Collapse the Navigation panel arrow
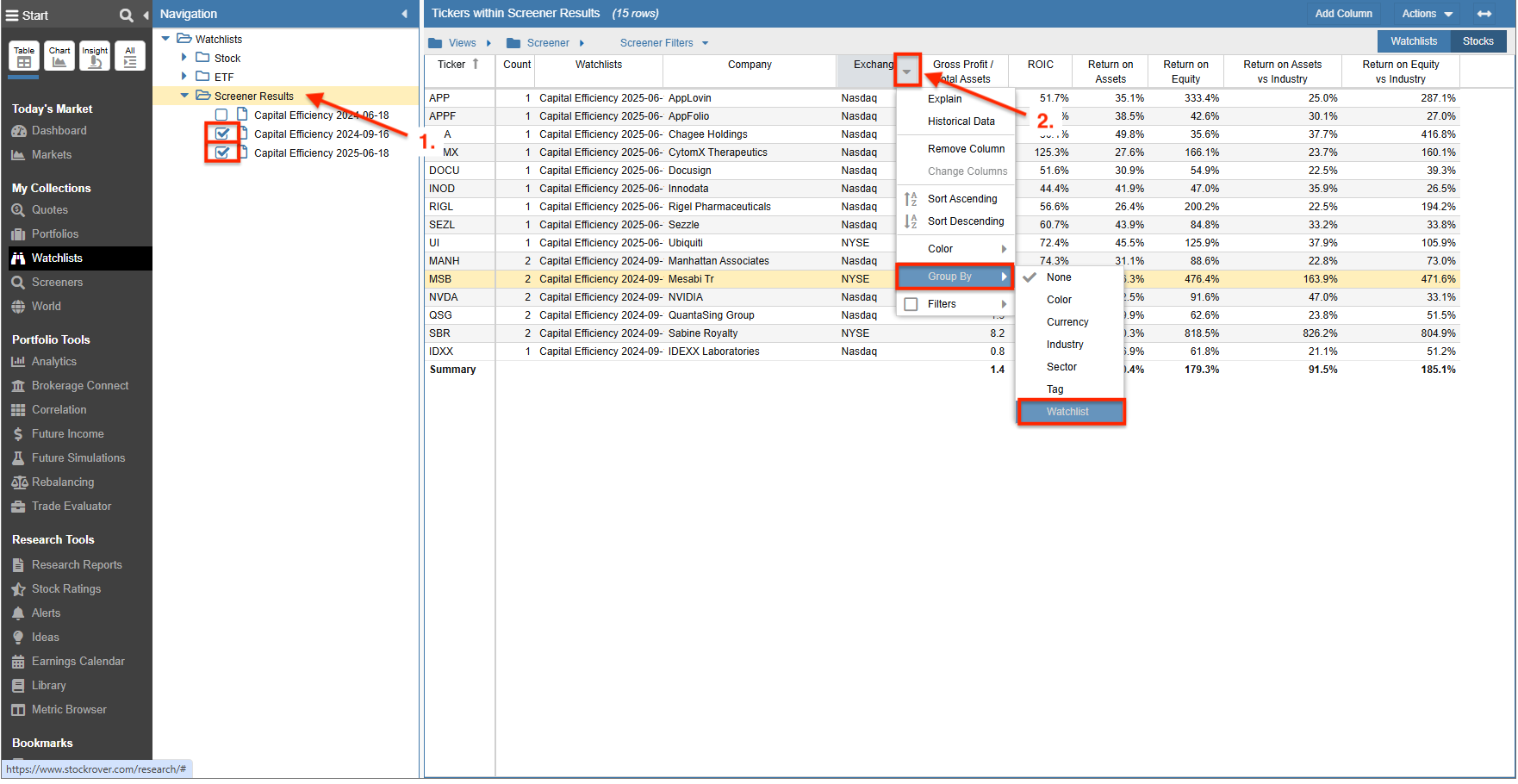1518x784 pixels. click(404, 14)
